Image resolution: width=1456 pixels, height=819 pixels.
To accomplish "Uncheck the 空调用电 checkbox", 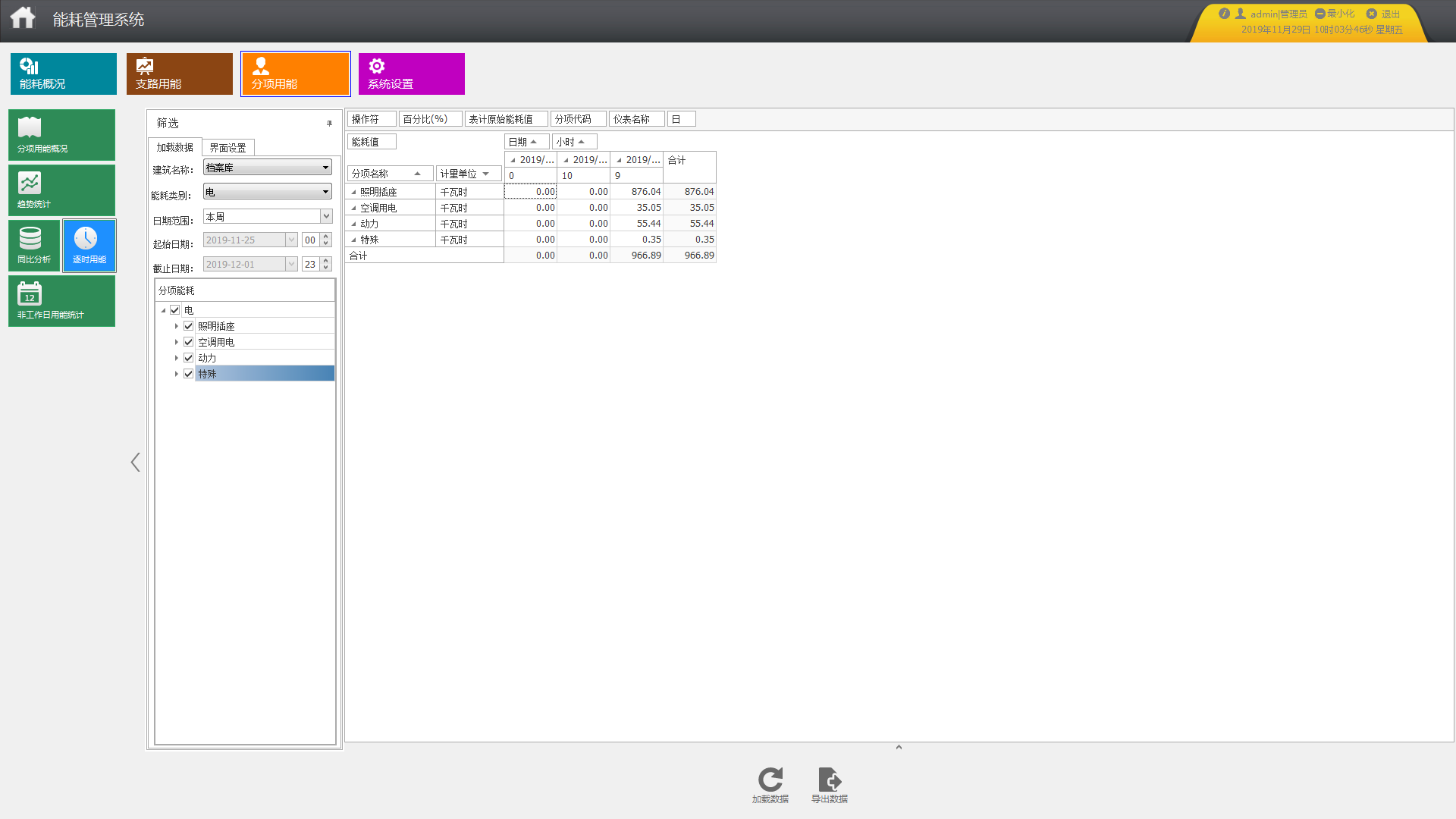I will [189, 342].
